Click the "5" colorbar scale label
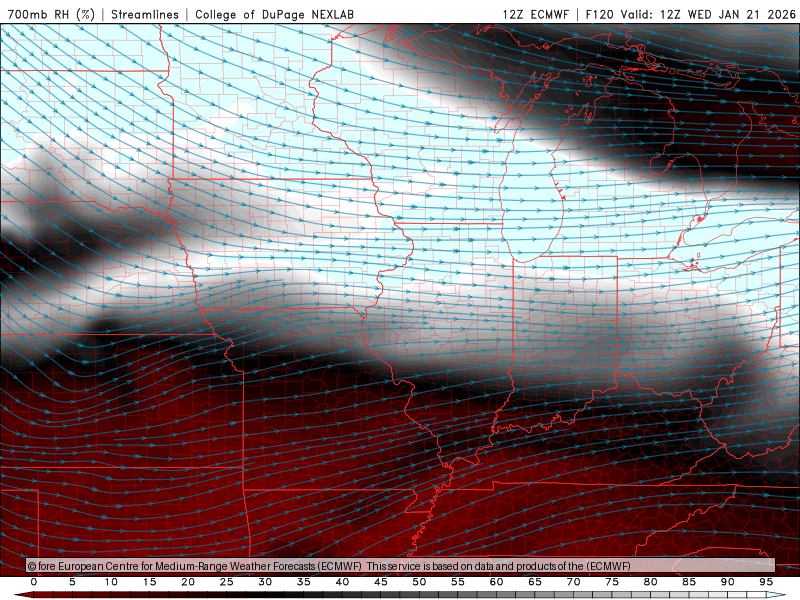 pos(72,582)
